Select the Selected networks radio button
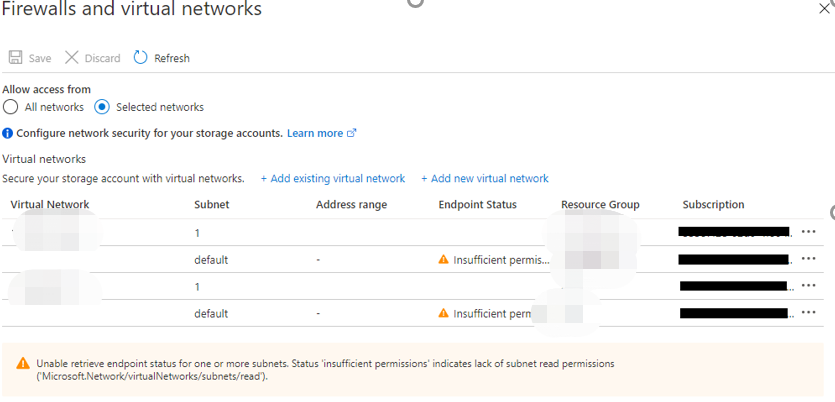 point(102,107)
